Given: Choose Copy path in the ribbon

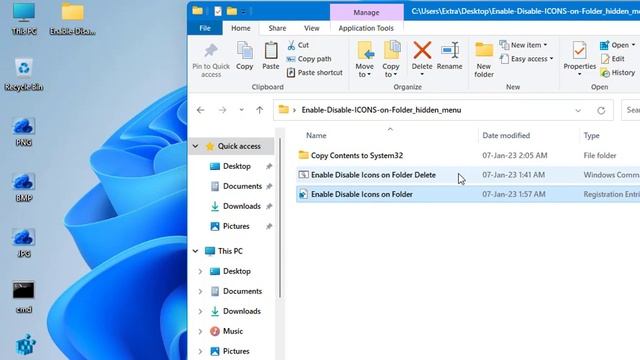Looking at the screenshot, I should click(x=309, y=59).
